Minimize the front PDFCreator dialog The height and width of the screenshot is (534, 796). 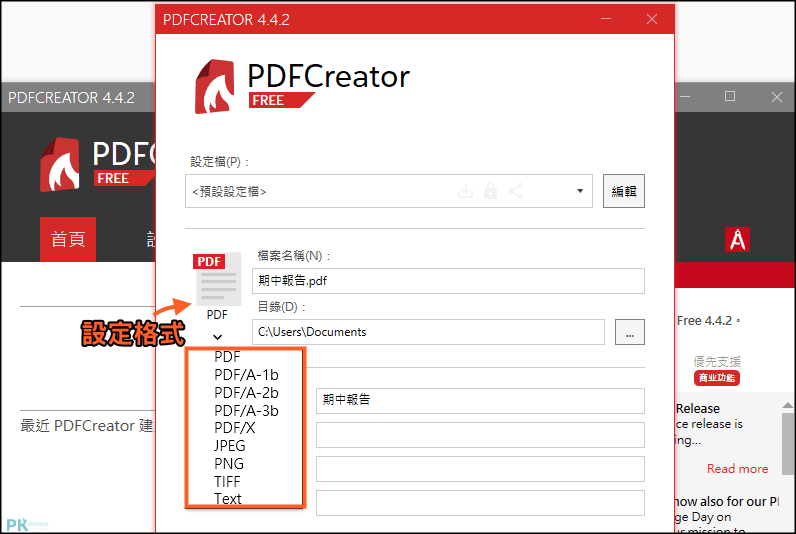click(606, 19)
